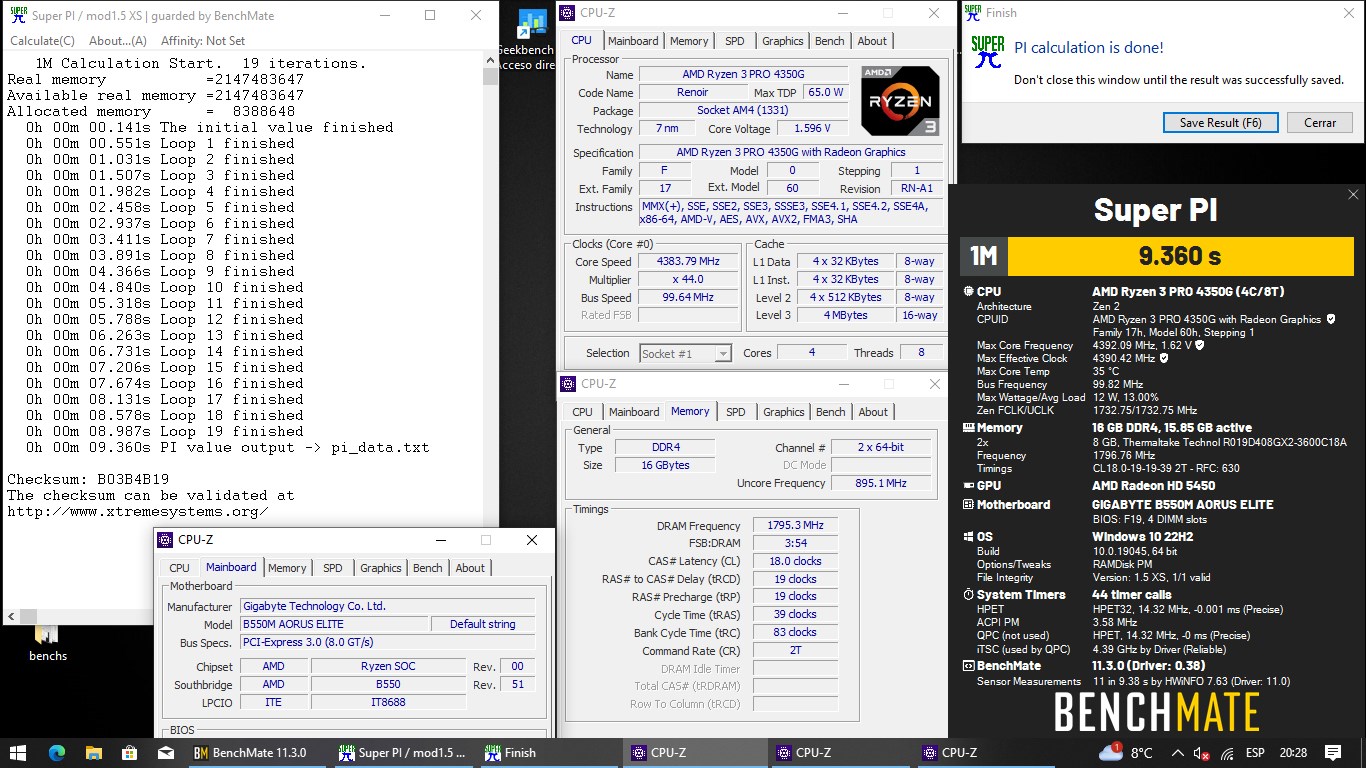Click the System Timers icon in BenchMate panel

point(968,594)
